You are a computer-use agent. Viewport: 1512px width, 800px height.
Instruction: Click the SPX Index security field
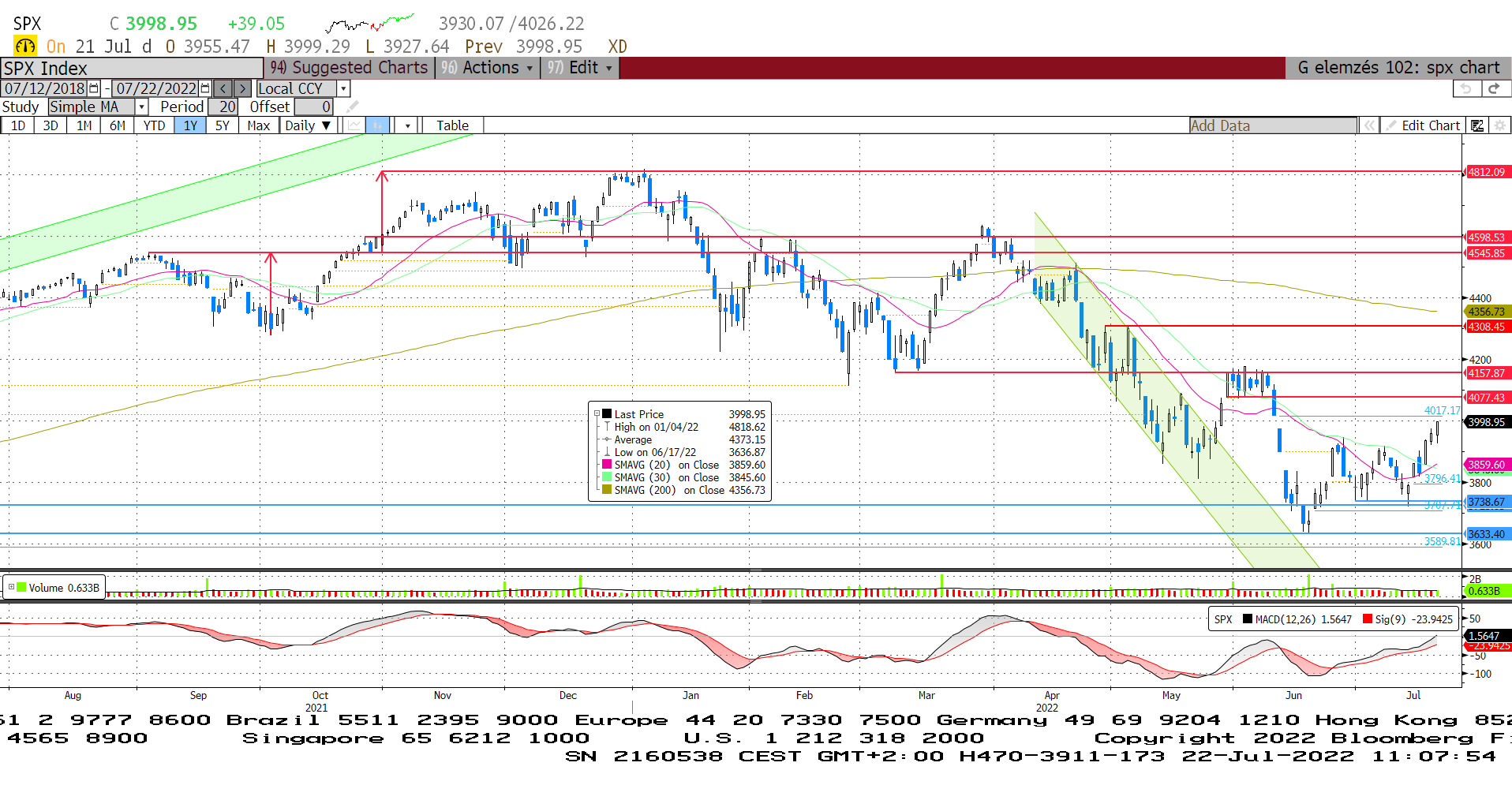132,69
